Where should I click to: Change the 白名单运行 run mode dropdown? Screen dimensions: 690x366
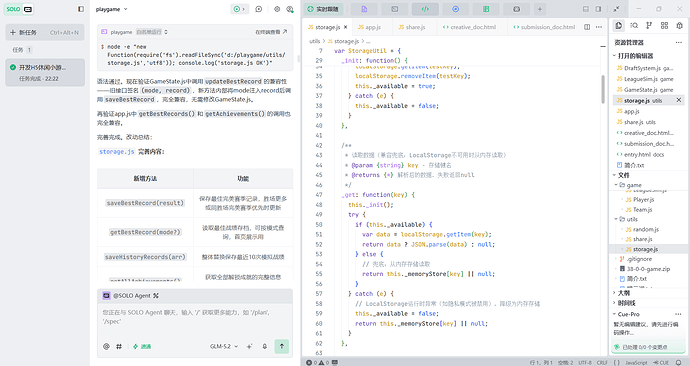152,32
